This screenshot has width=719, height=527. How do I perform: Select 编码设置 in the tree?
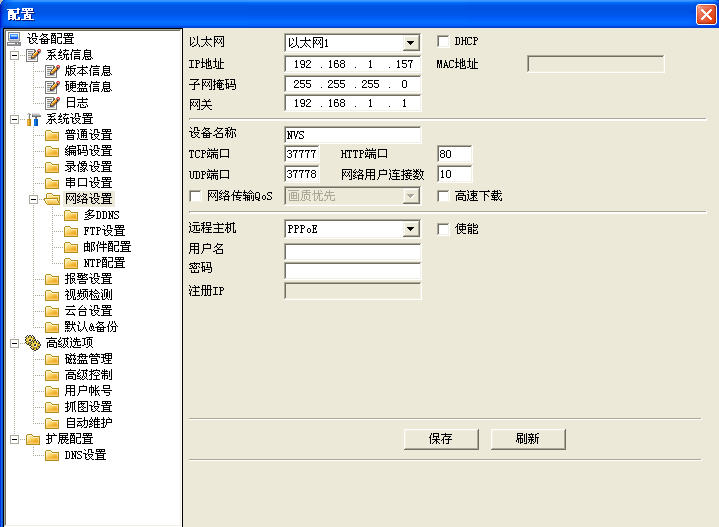pyautogui.click(x=88, y=151)
